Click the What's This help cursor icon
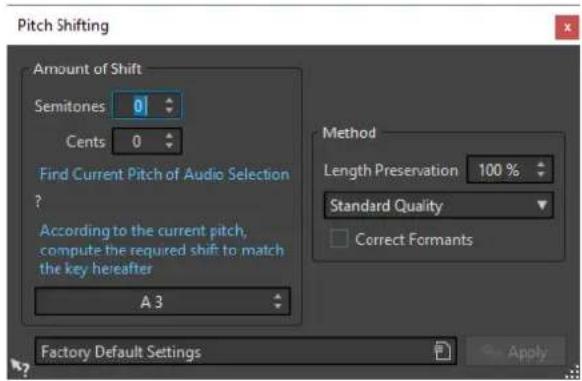 click(x=19, y=368)
